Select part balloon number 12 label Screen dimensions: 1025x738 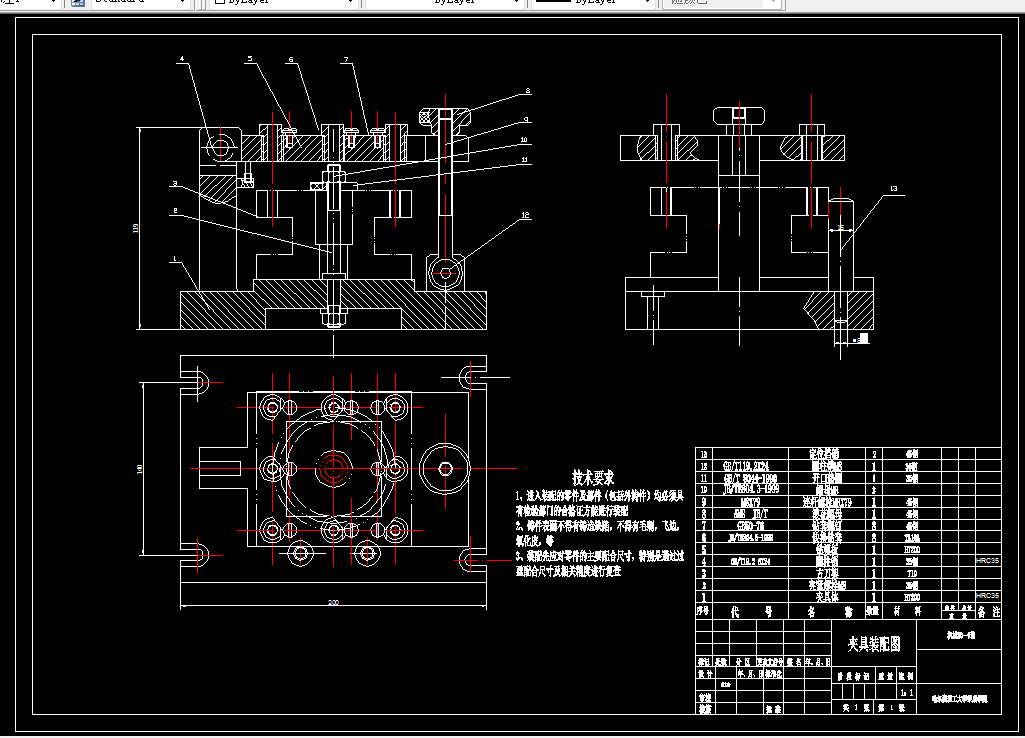click(525, 215)
